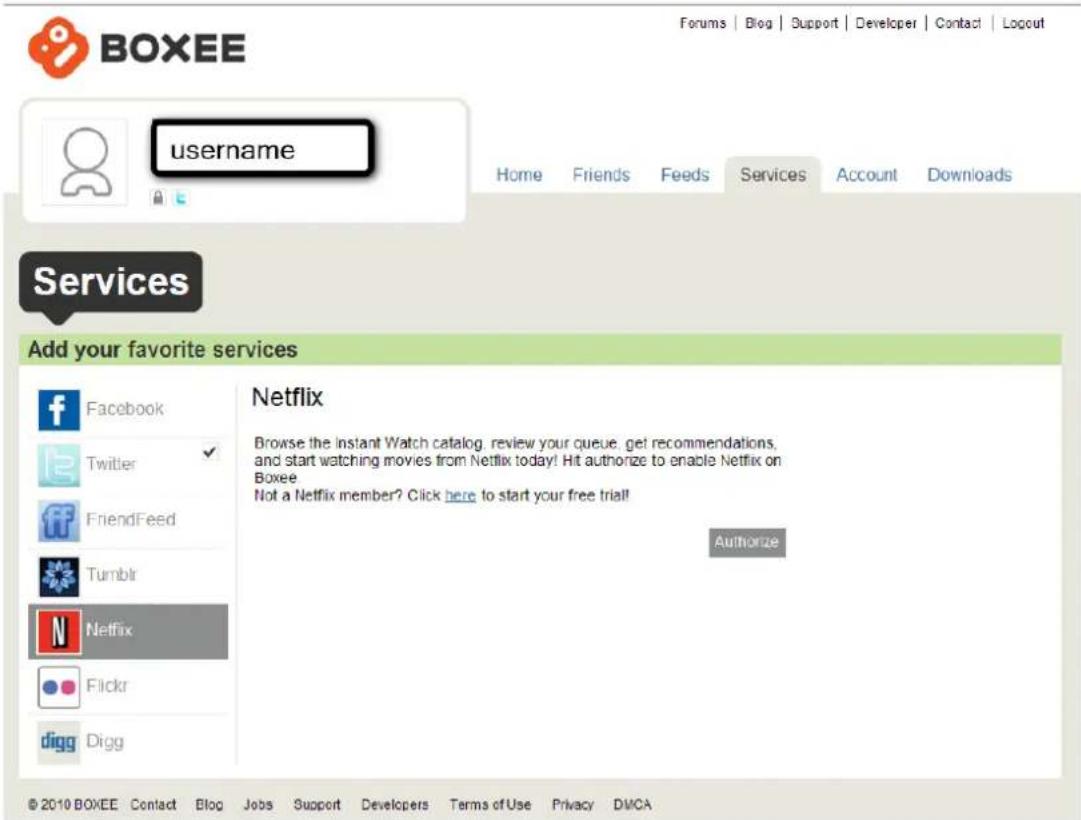Open Privacy link in the footer
Viewport: 1081px width, 820px height.
pos(573,805)
